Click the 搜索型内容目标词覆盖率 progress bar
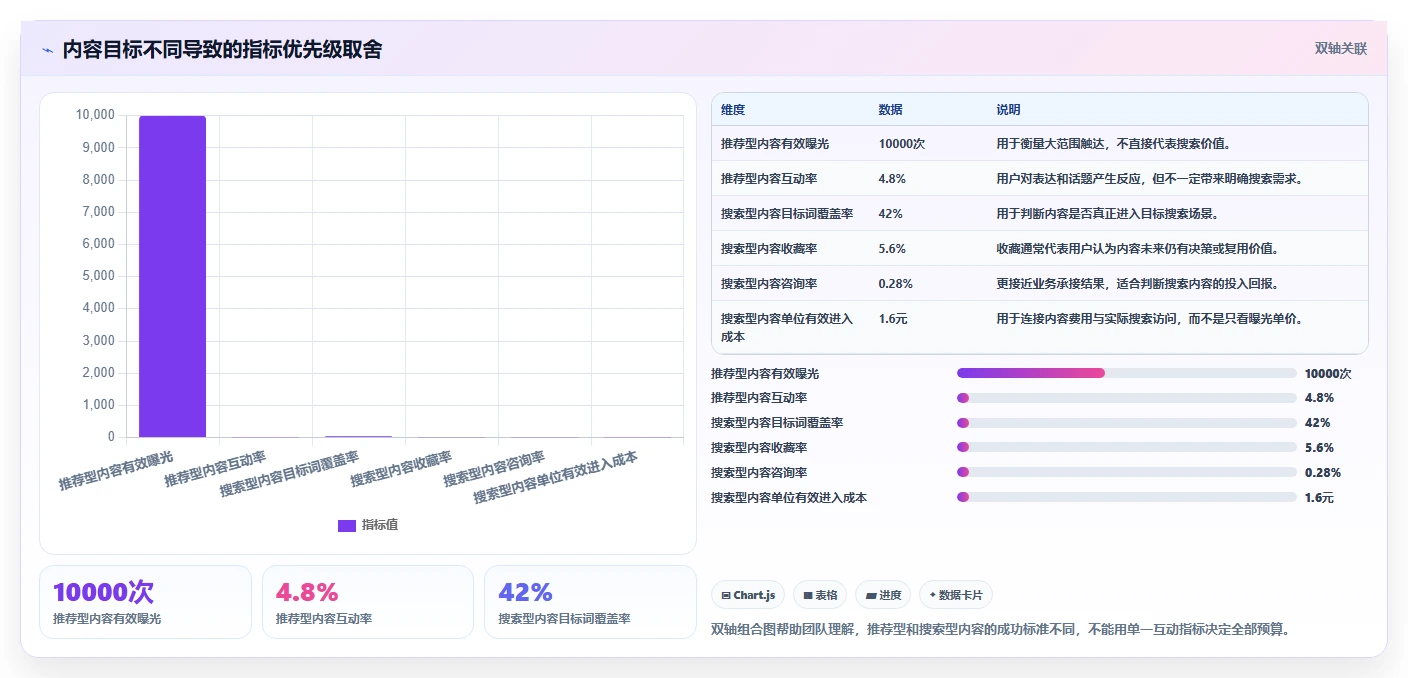This screenshot has height=678, width=1408. [x=1126, y=422]
